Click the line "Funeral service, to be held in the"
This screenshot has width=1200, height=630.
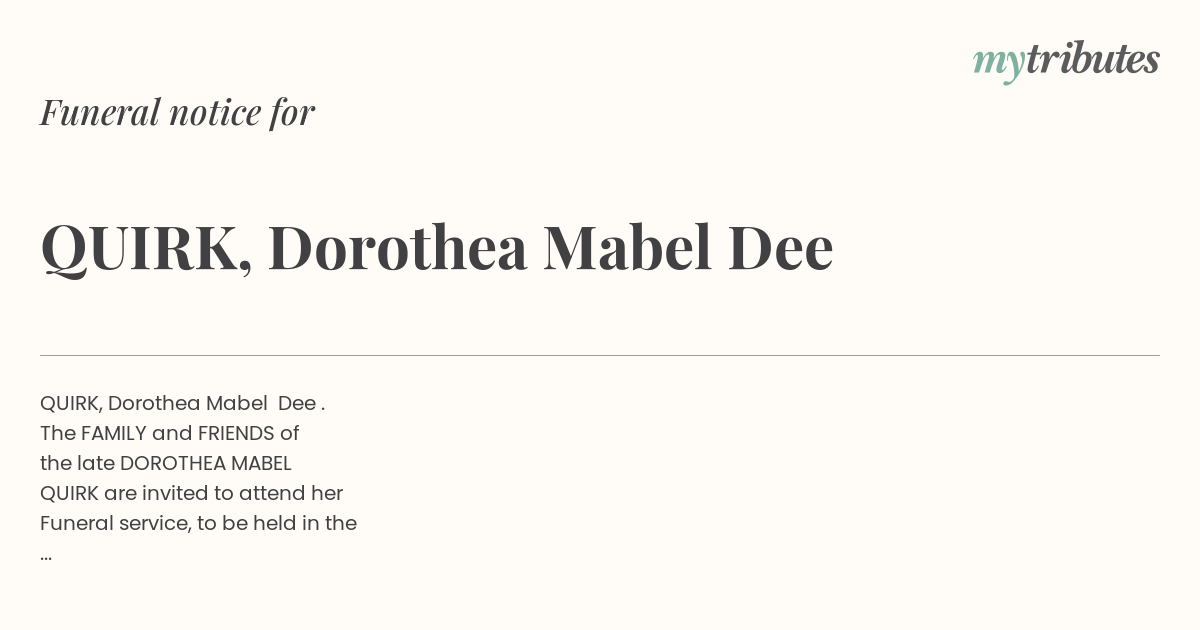tap(198, 523)
